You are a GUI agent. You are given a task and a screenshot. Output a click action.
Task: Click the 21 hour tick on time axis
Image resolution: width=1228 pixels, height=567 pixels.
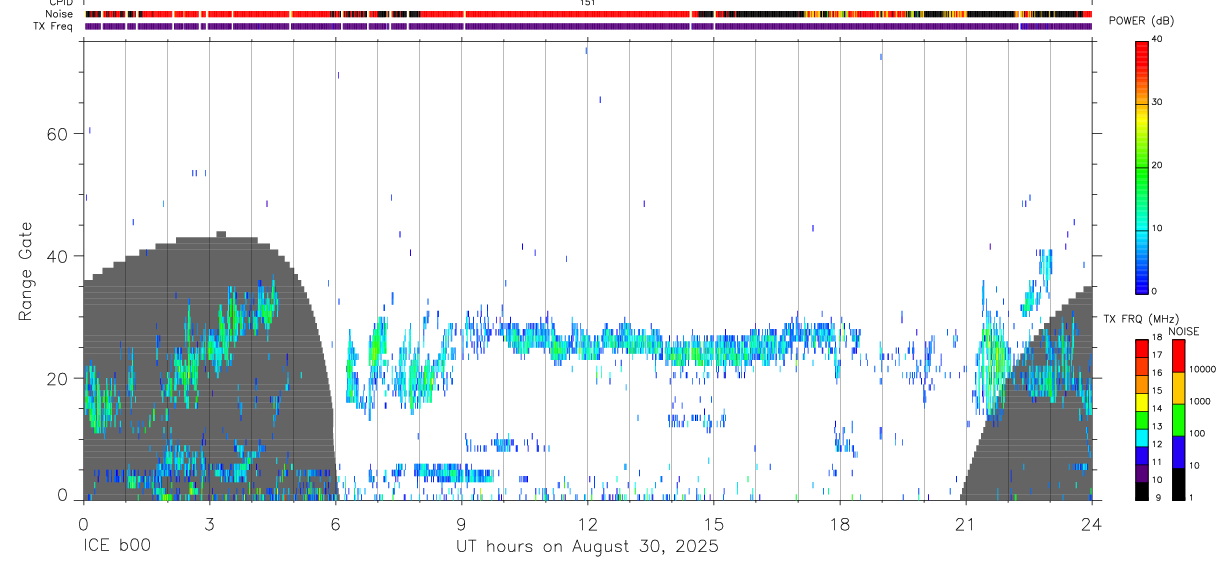click(x=965, y=522)
